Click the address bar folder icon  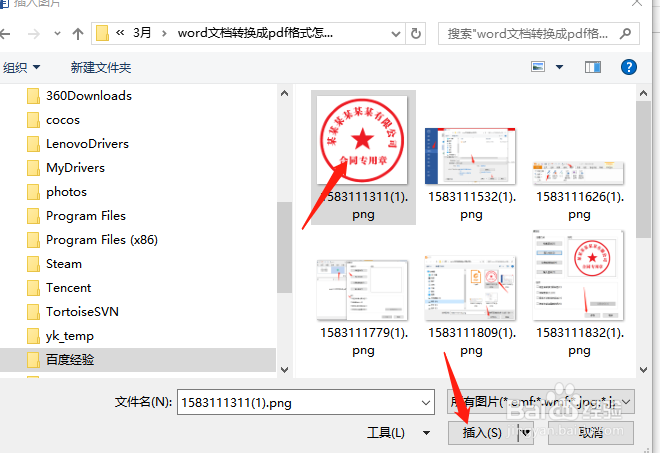coord(102,33)
